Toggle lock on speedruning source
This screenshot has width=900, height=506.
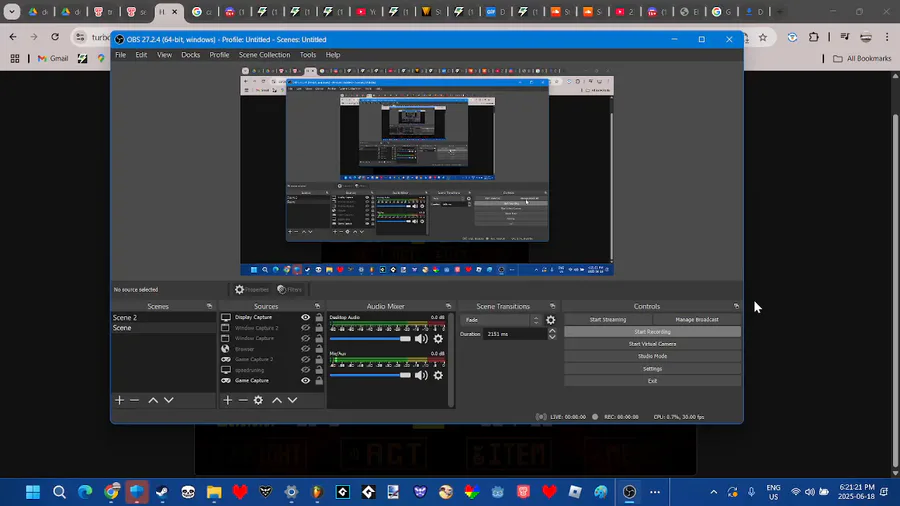coord(319,370)
